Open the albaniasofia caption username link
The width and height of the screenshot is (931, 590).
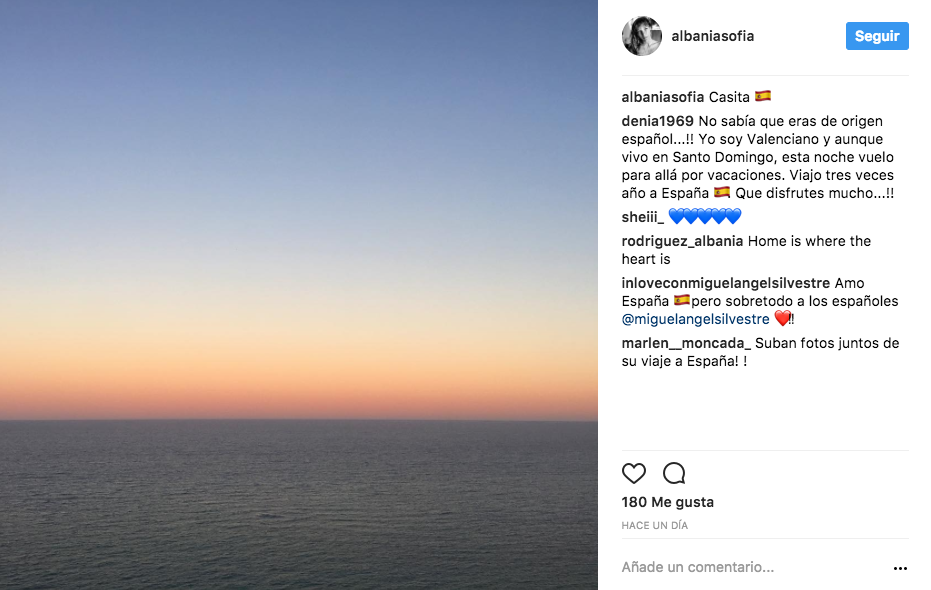pos(662,97)
